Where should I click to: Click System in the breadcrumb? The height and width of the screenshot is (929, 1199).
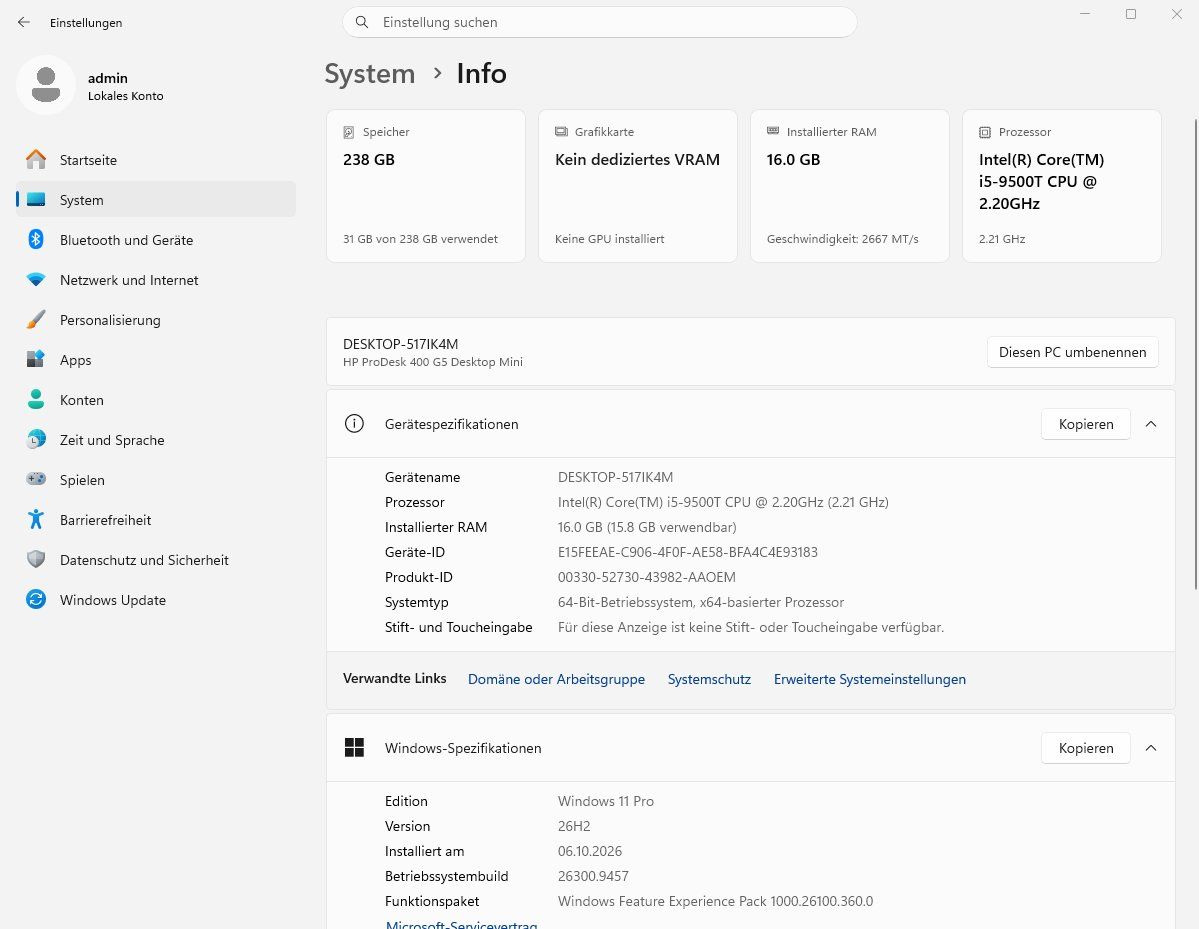(369, 73)
